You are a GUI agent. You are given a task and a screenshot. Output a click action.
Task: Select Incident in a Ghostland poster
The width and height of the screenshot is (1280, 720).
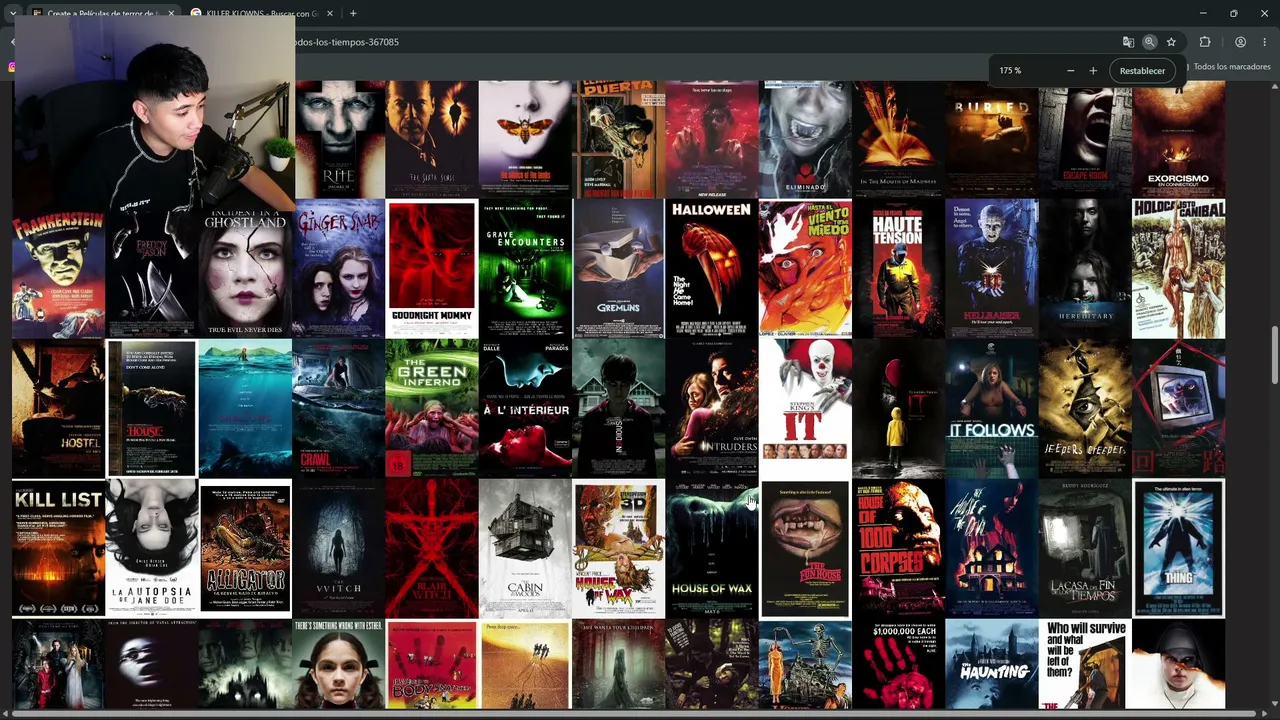pyautogui.click(x=245, y=269)
